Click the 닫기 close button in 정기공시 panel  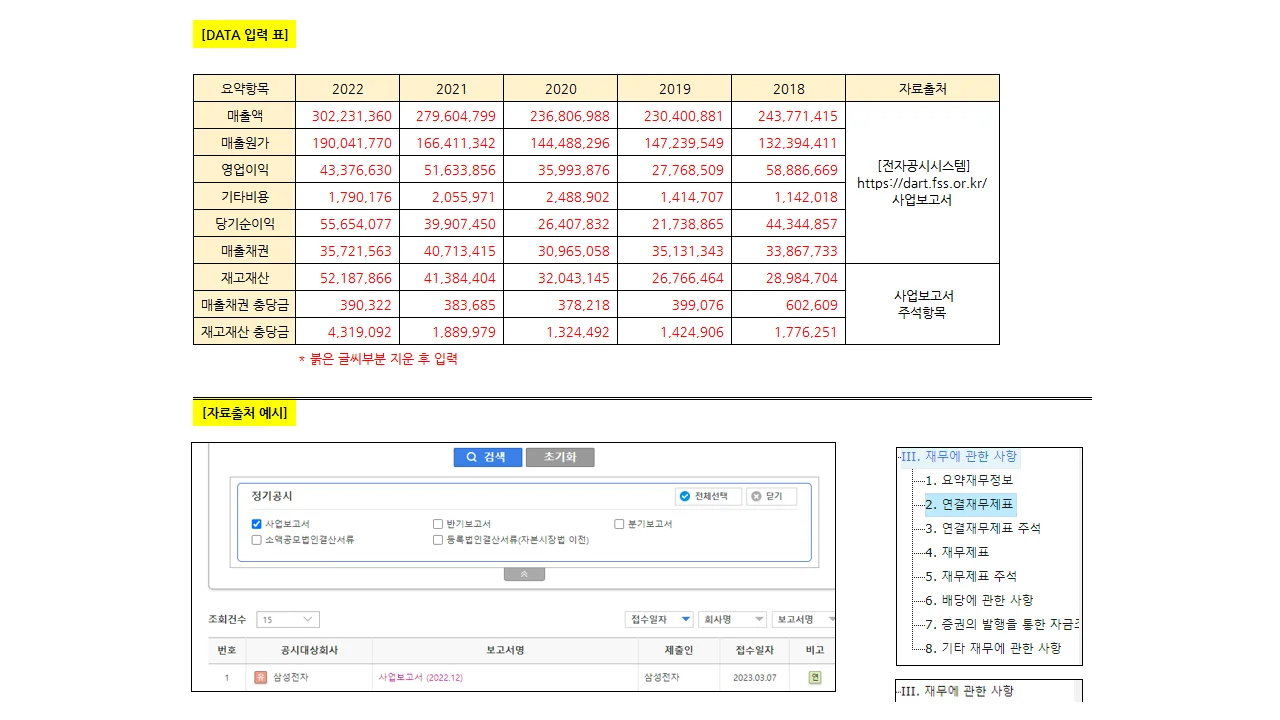point(771,496)
